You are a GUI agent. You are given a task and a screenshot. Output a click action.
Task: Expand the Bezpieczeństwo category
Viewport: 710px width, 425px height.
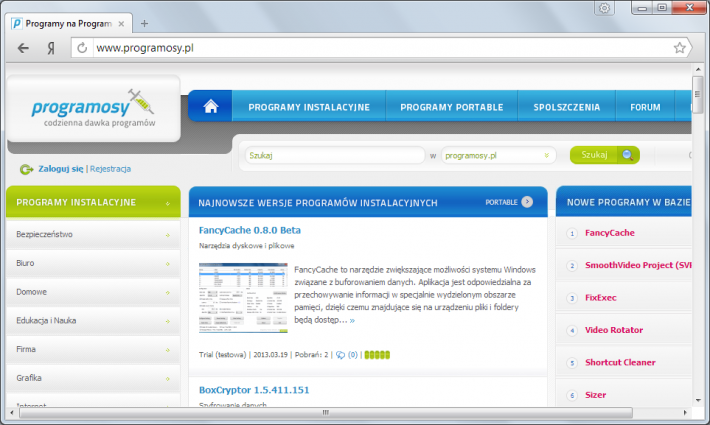tap(93, 234)
